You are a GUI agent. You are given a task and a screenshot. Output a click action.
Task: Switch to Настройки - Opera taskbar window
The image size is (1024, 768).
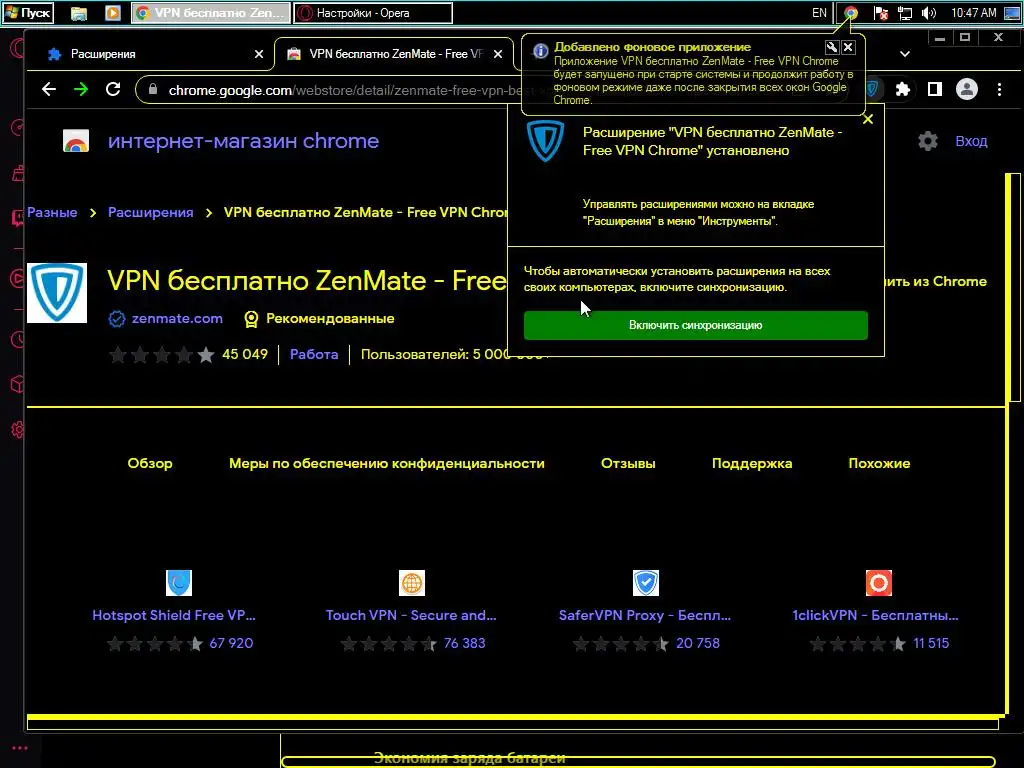(373, 13)
